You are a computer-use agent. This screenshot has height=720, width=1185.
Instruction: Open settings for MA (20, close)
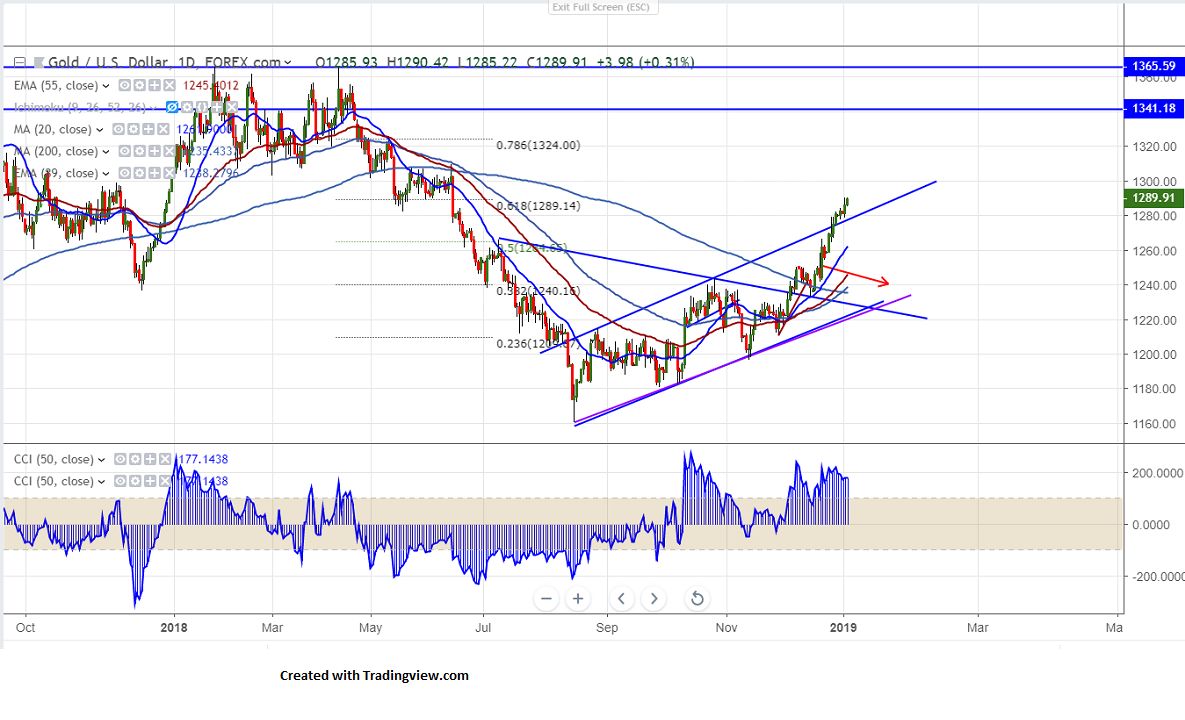click(x=133, y=129)
